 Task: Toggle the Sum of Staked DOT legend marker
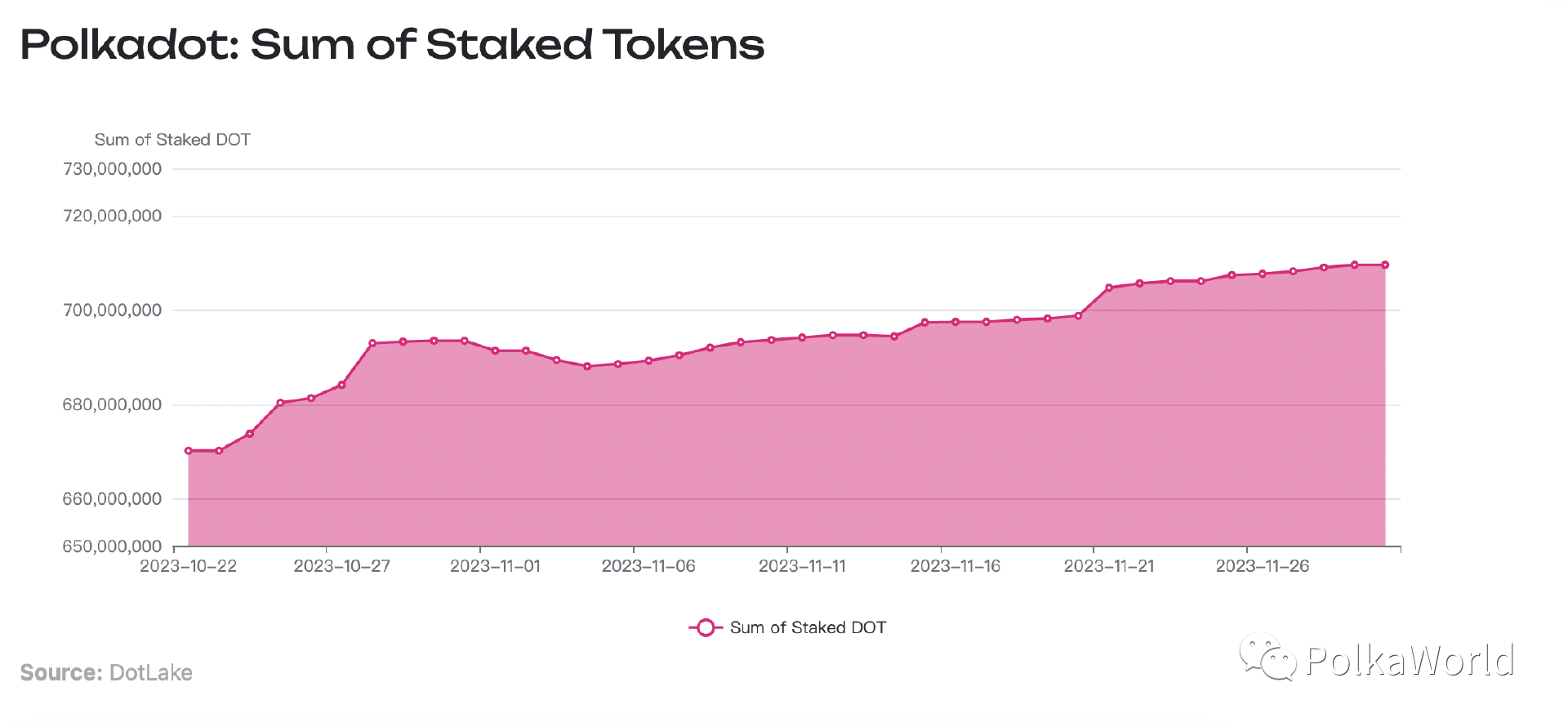pos(706,627)
